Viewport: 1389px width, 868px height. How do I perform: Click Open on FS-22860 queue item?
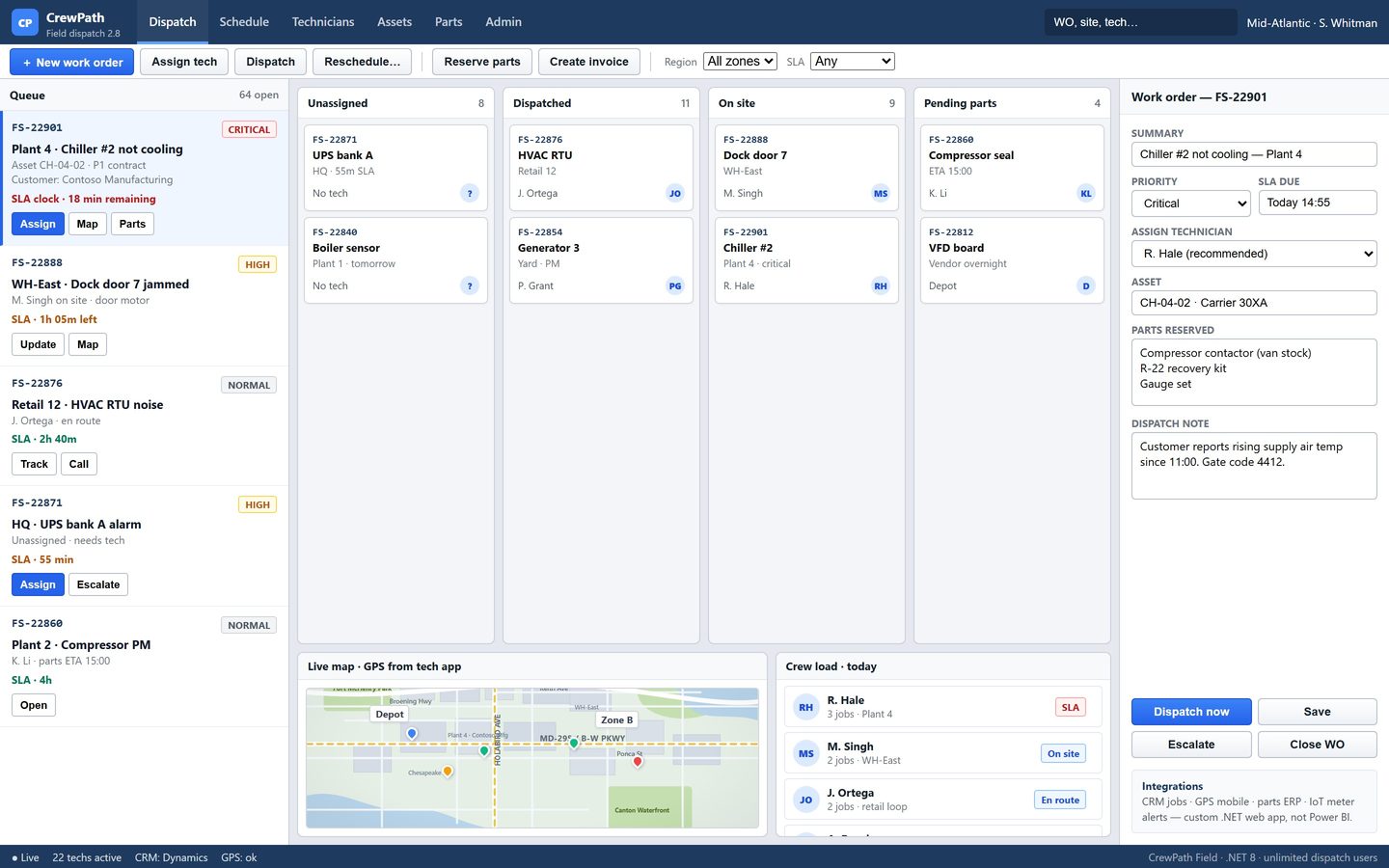(x=34, y=705)
